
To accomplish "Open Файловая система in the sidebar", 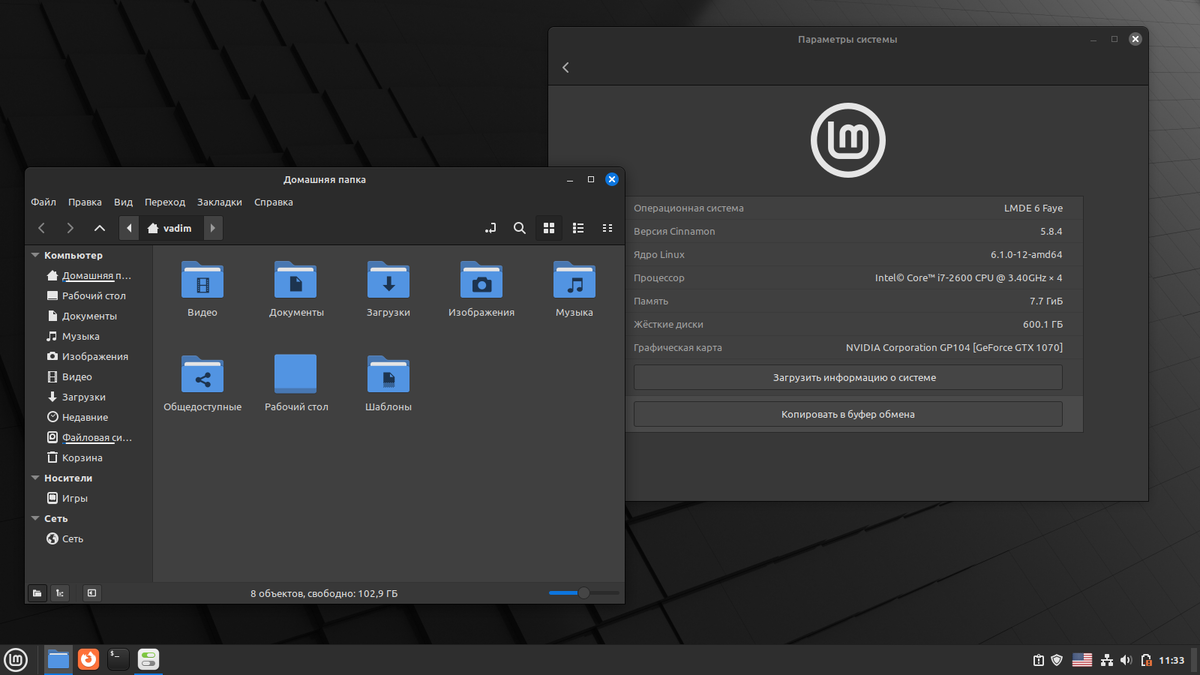I will click(89, 438).
